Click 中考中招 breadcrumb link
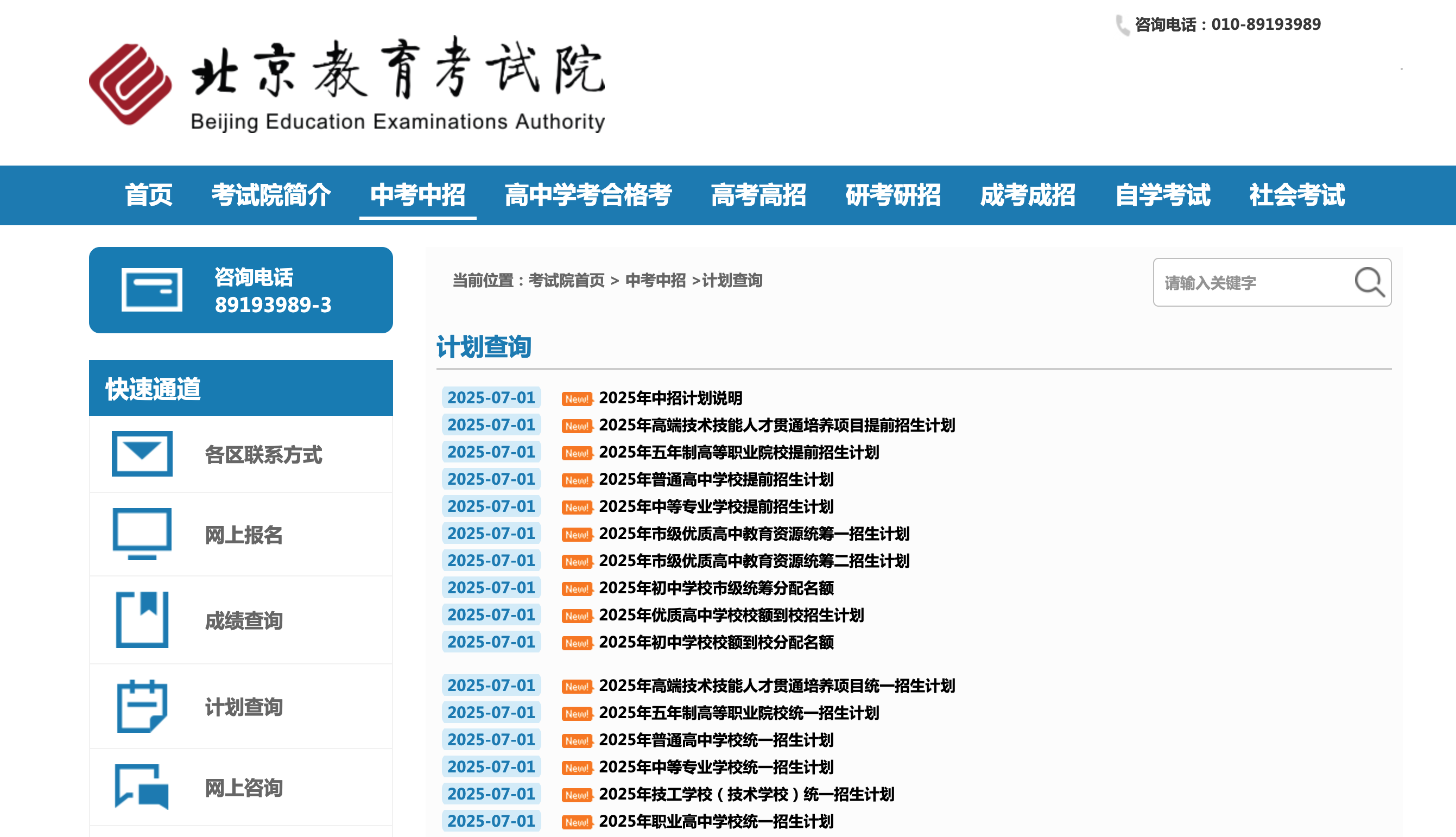The width and height of the screenshot is (1456, 837). (x=655, y=281)
